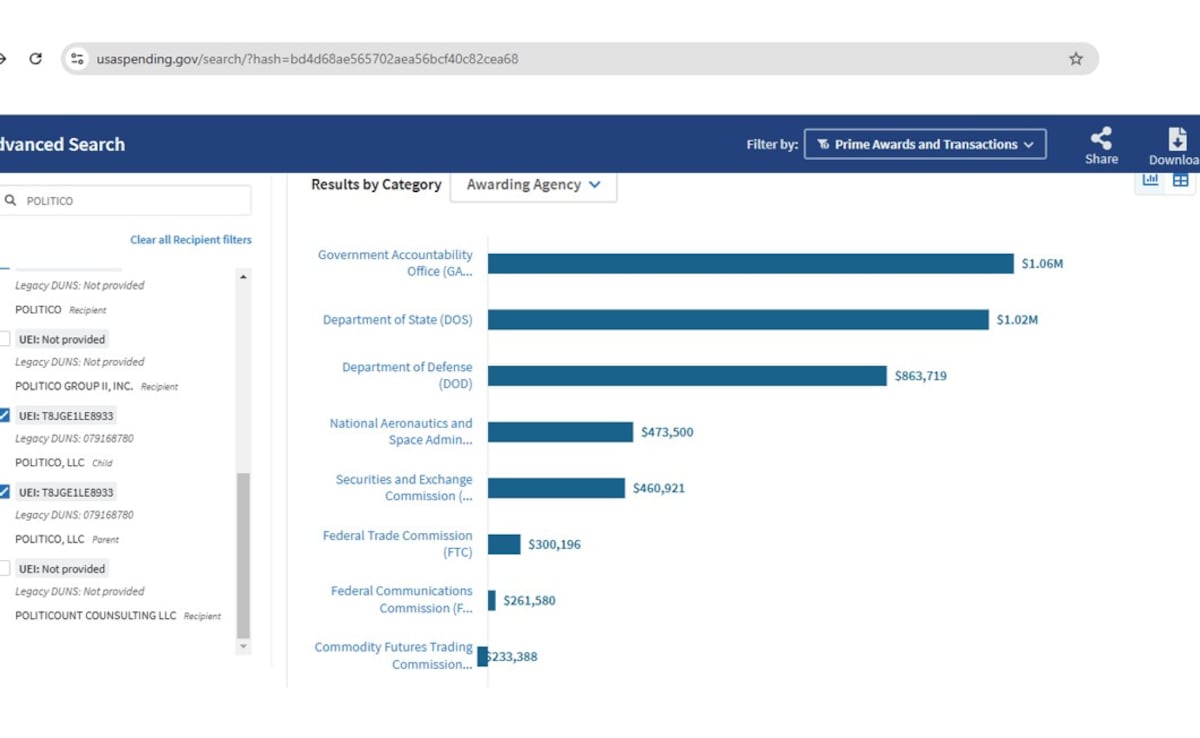This screenshot has height=738, width=1200.
Task: Click the filter icon inside the Filter by dropdown
Action: click(x=823, y=145)
